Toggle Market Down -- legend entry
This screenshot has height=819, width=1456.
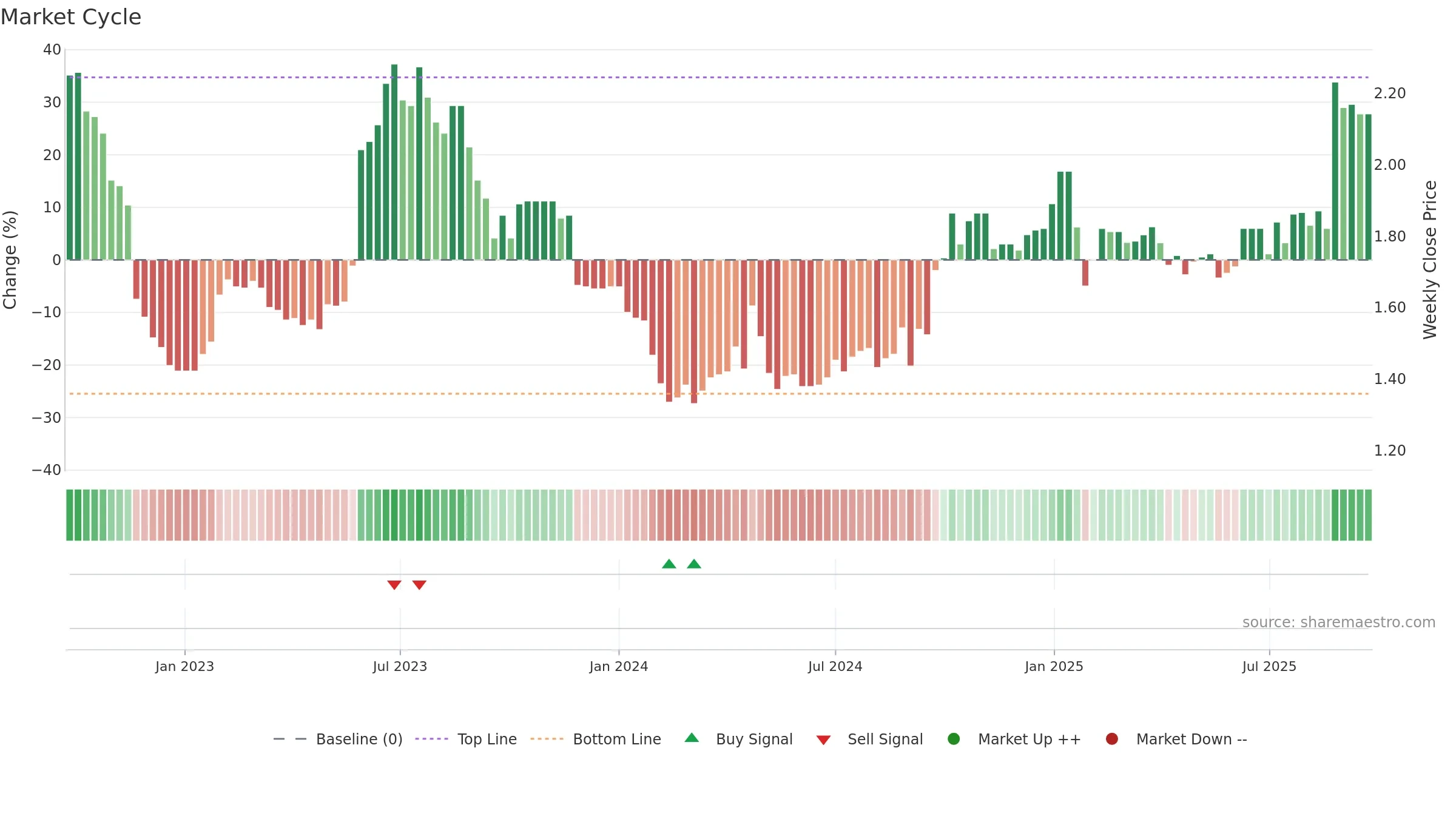pos(1176,739)
